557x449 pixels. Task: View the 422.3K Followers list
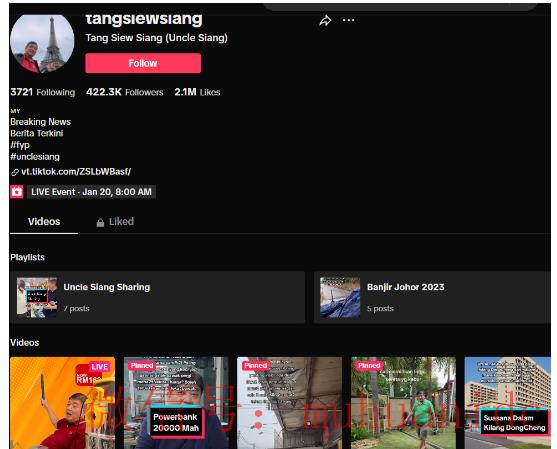[x=125, y=92]
